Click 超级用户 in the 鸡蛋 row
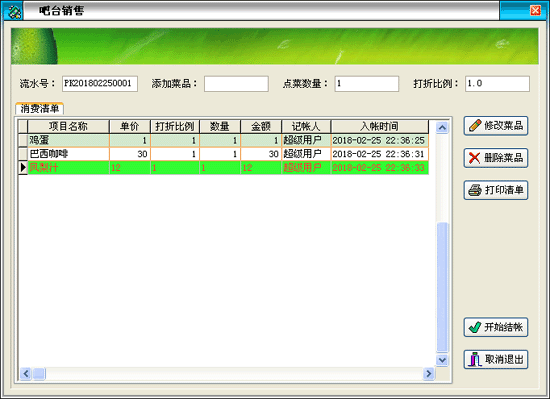This screenshot has height=399, width=550. [x=306, y=141]
